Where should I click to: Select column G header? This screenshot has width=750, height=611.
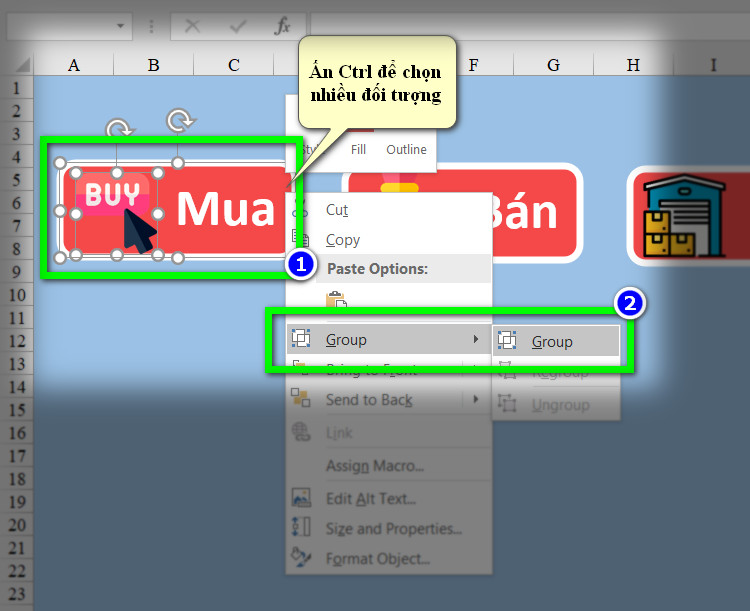pos(553,65)
